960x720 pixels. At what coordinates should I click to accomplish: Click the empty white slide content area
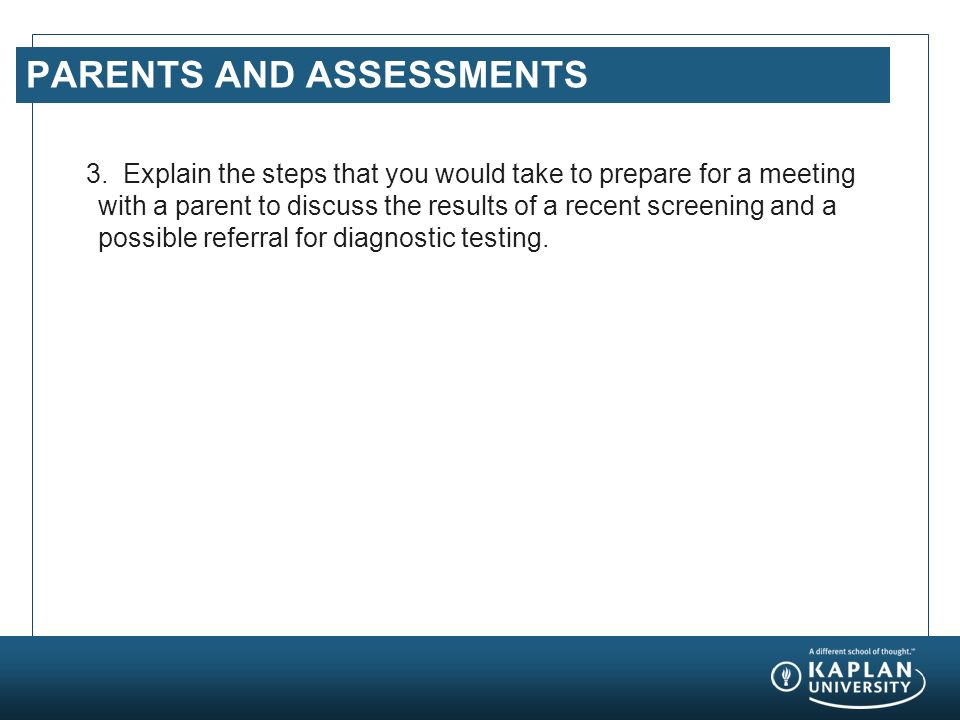click(x=480, y=441)
